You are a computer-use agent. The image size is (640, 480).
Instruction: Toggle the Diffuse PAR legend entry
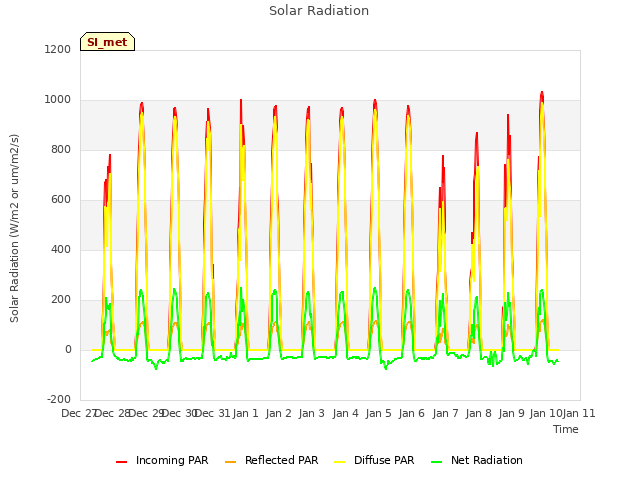(374, 460)
